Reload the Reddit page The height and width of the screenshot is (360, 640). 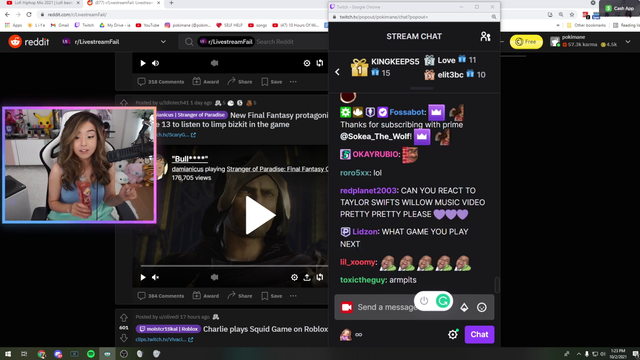coord(29,14)
